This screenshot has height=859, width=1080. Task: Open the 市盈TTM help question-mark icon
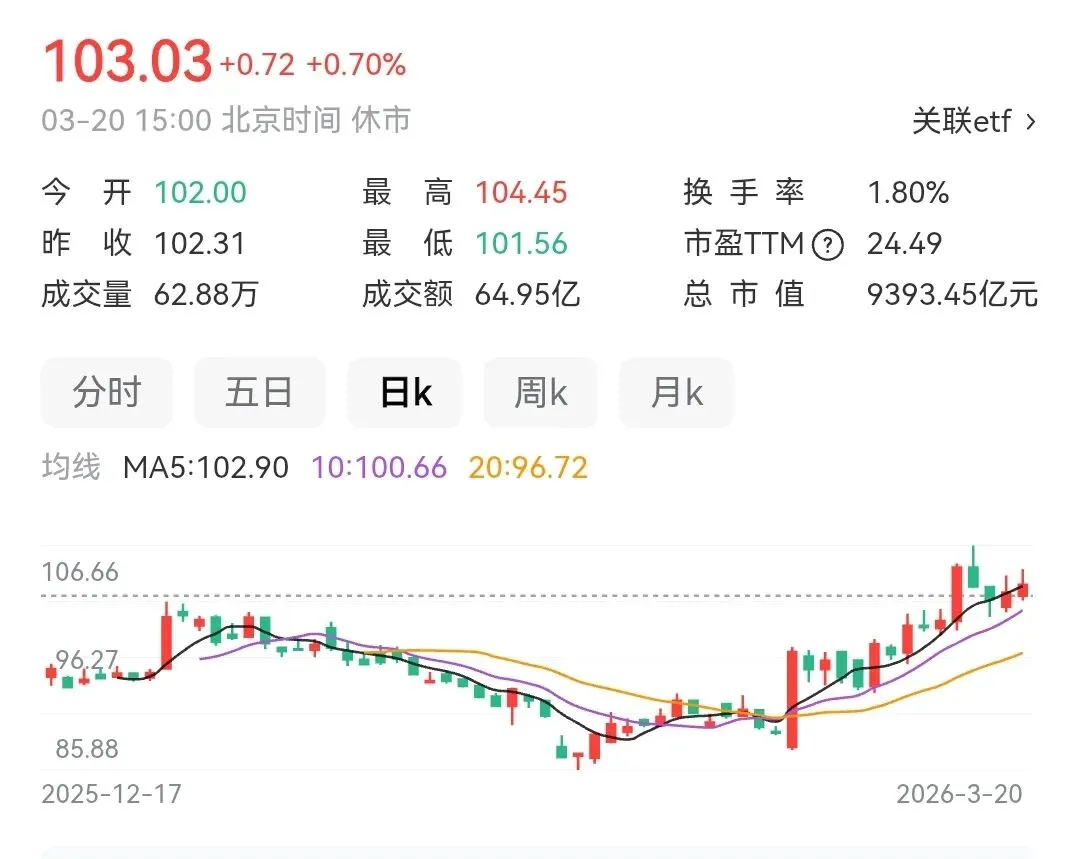pos(827,245)
